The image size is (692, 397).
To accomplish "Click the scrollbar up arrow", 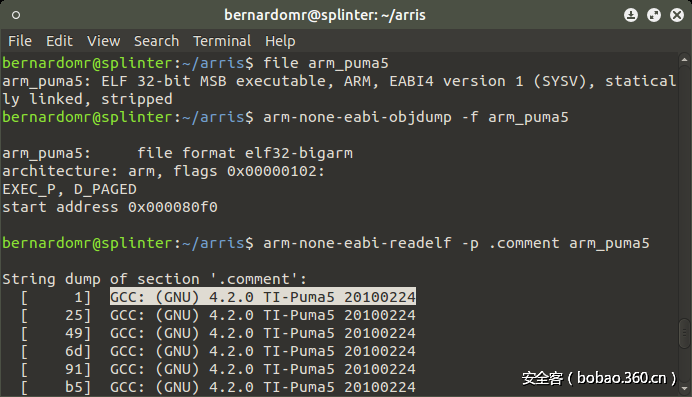I will click(684, 59).
